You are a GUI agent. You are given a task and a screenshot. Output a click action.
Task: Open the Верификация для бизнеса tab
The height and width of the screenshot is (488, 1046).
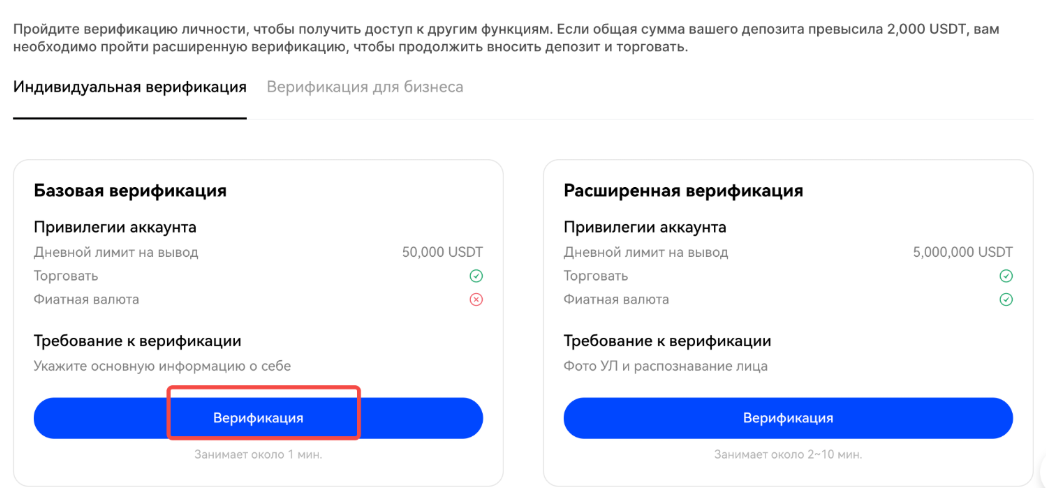[x=365, y=87]
